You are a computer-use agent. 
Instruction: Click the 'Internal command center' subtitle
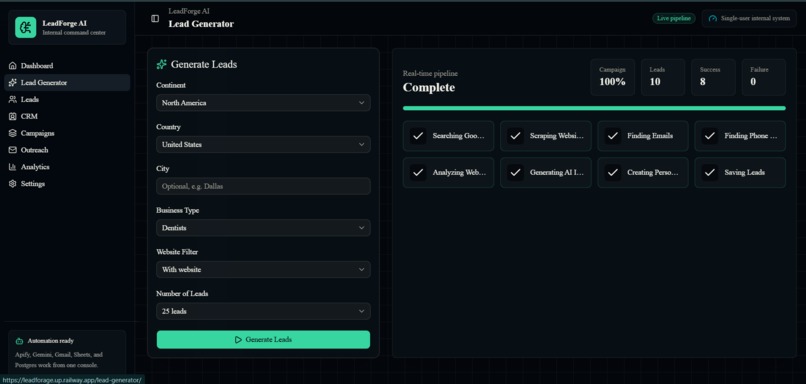coord(74,33)
